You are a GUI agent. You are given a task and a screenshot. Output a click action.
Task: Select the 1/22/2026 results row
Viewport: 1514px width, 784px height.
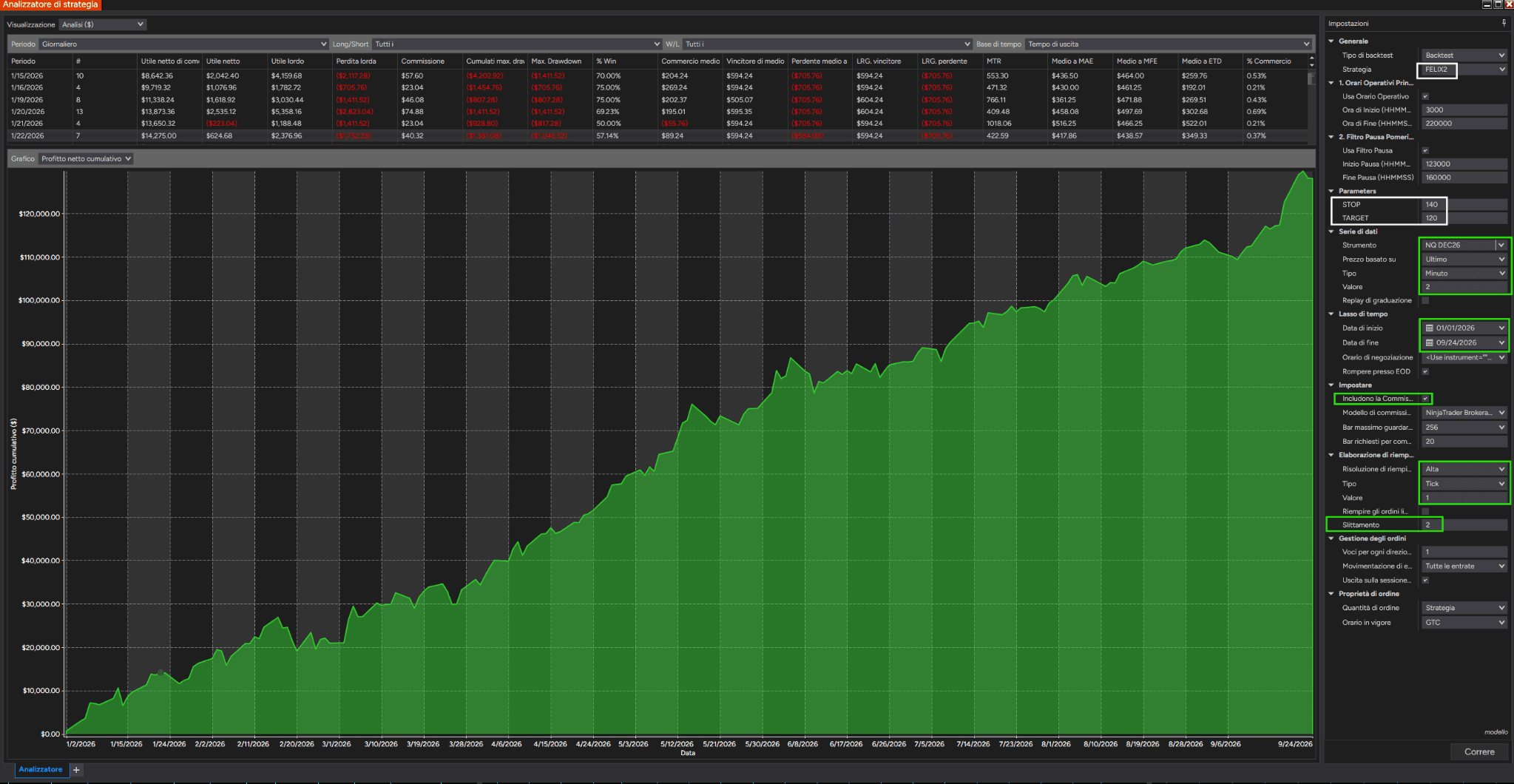click(657, 136)
